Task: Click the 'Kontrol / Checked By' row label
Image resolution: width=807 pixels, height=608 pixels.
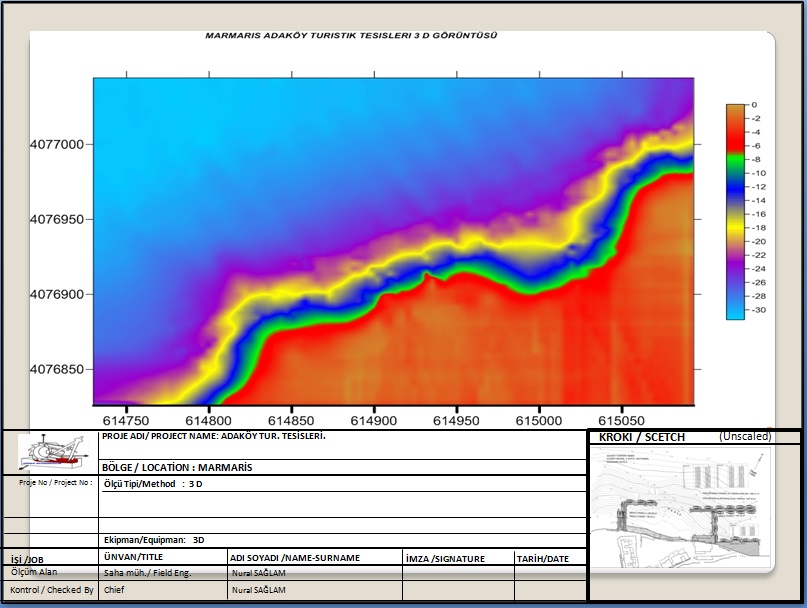Action: click(x=52, y=590)
